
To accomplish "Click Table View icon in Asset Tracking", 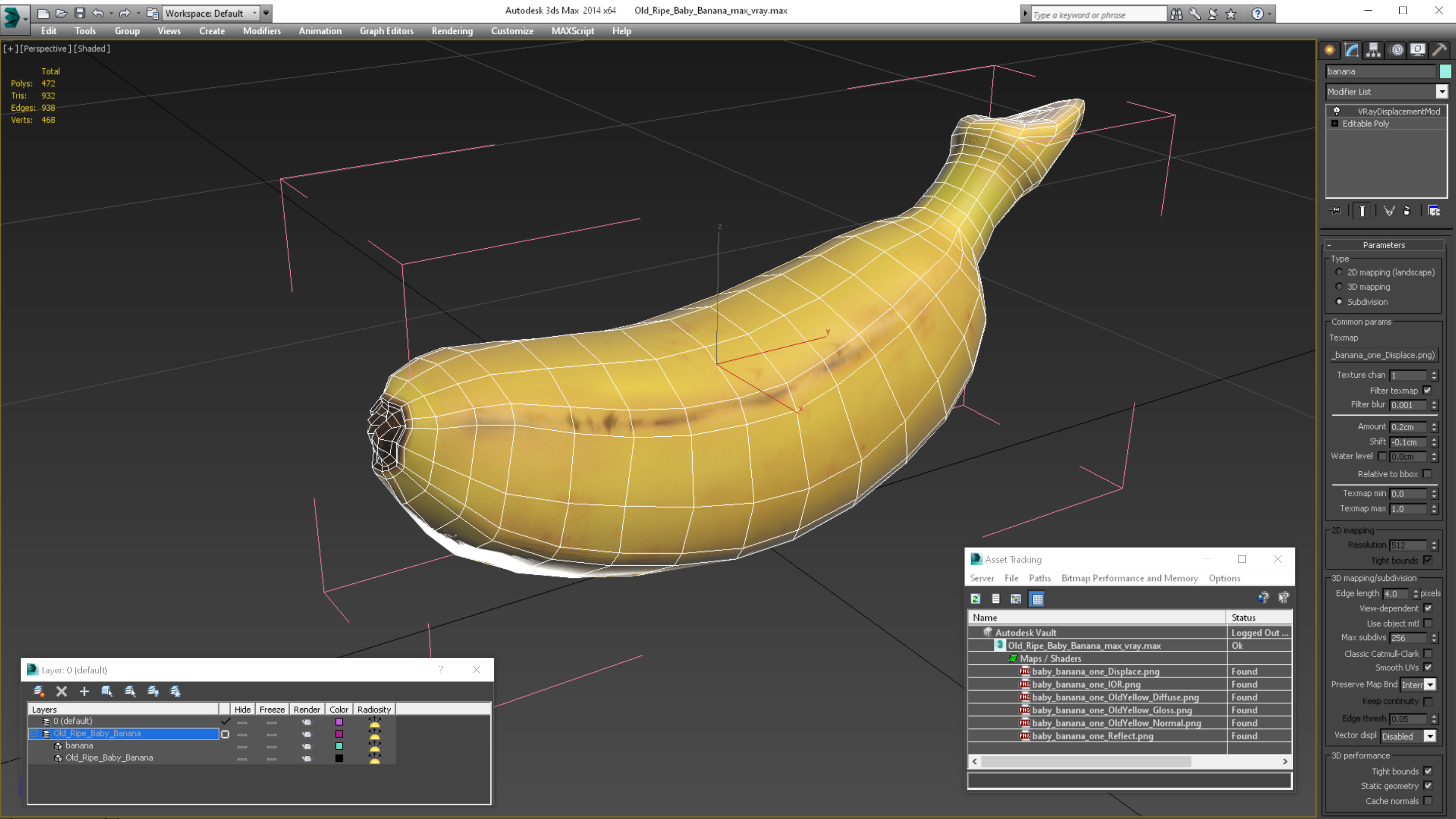I will 1037,599.
